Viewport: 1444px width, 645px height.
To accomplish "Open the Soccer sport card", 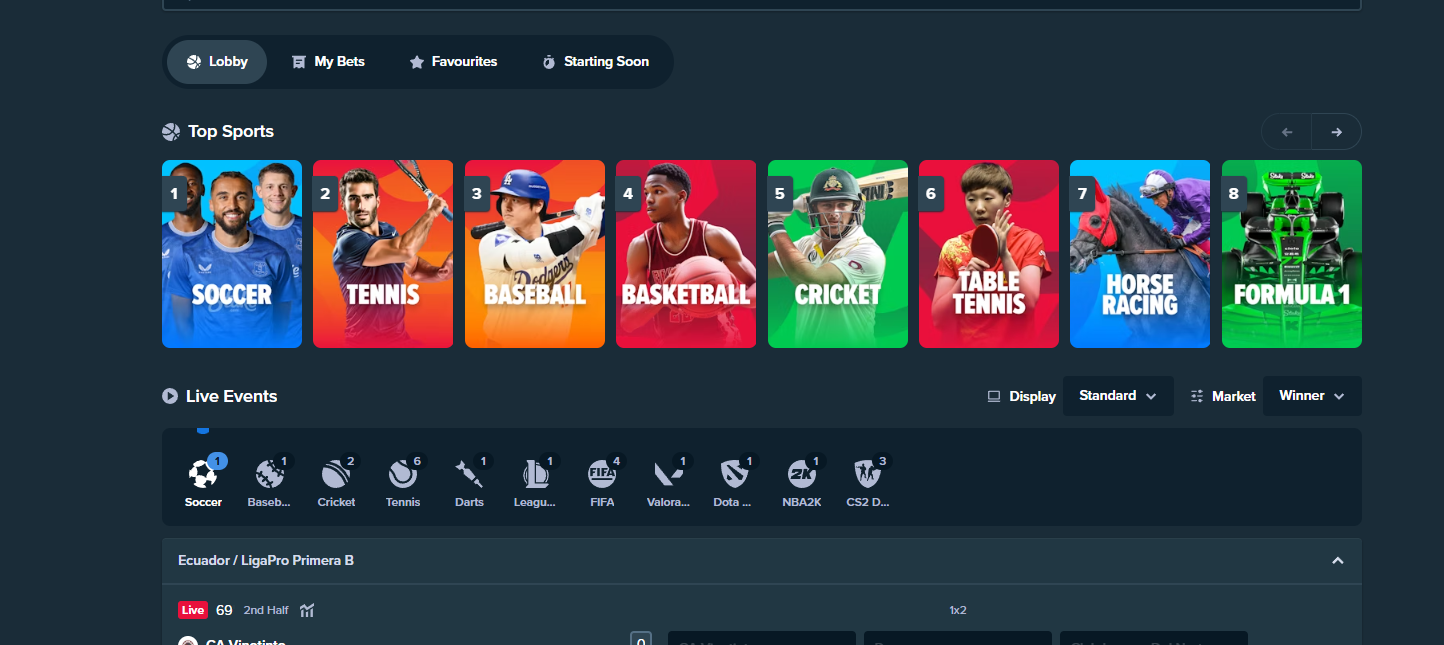I will [x=232, y=254].
